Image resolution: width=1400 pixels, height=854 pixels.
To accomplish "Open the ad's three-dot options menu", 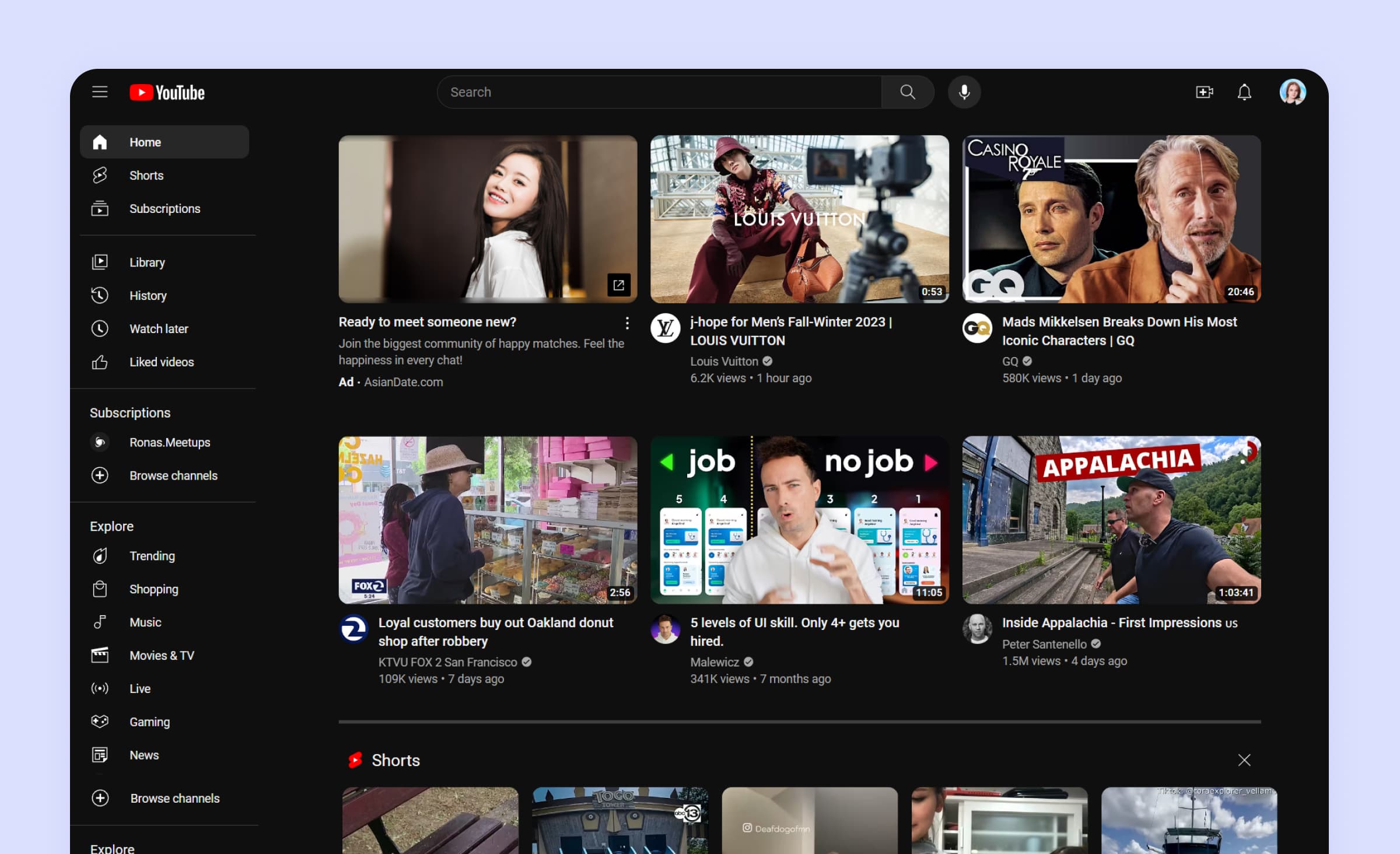I will [x=627, y=323].
